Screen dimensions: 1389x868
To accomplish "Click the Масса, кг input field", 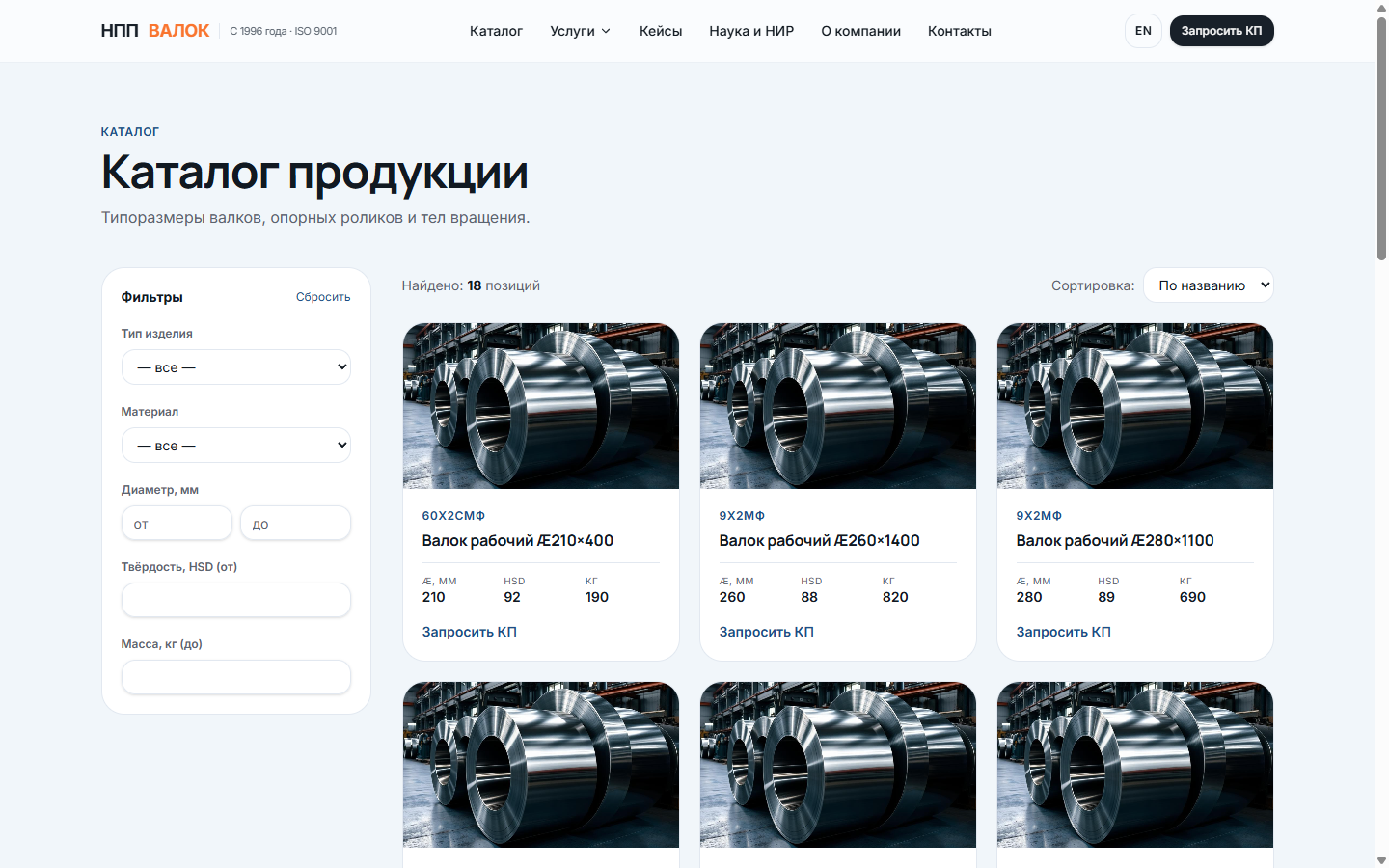I will [x=236, y=677].
